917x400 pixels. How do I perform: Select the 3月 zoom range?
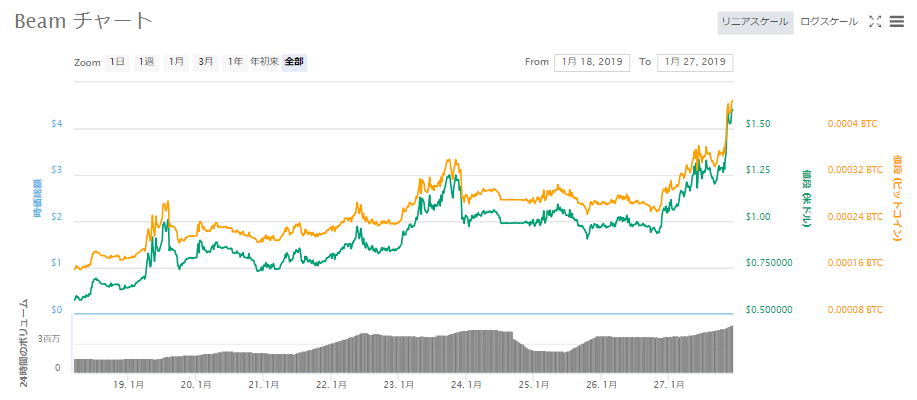(x=205, y=62)
